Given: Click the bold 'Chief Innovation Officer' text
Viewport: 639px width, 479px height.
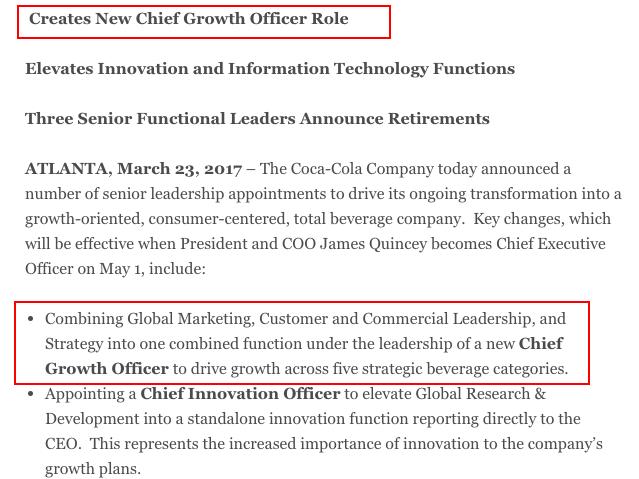Looking at the screenshot, I should (x=240, y=394).
